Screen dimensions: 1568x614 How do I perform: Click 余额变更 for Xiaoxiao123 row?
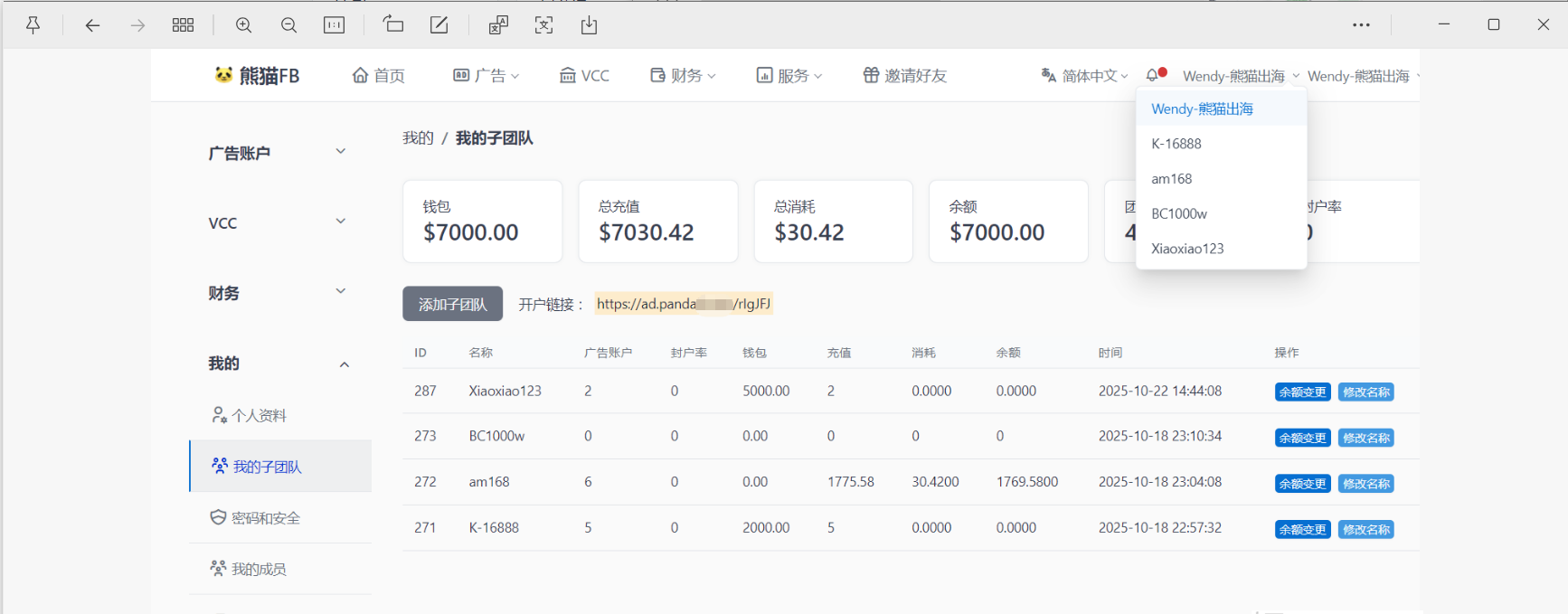tap(1302, 392)
